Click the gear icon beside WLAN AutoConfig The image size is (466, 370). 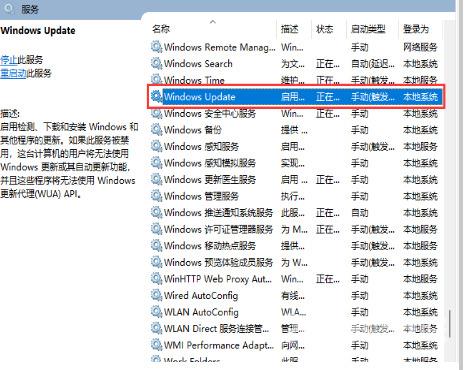[x=156, y=312]
